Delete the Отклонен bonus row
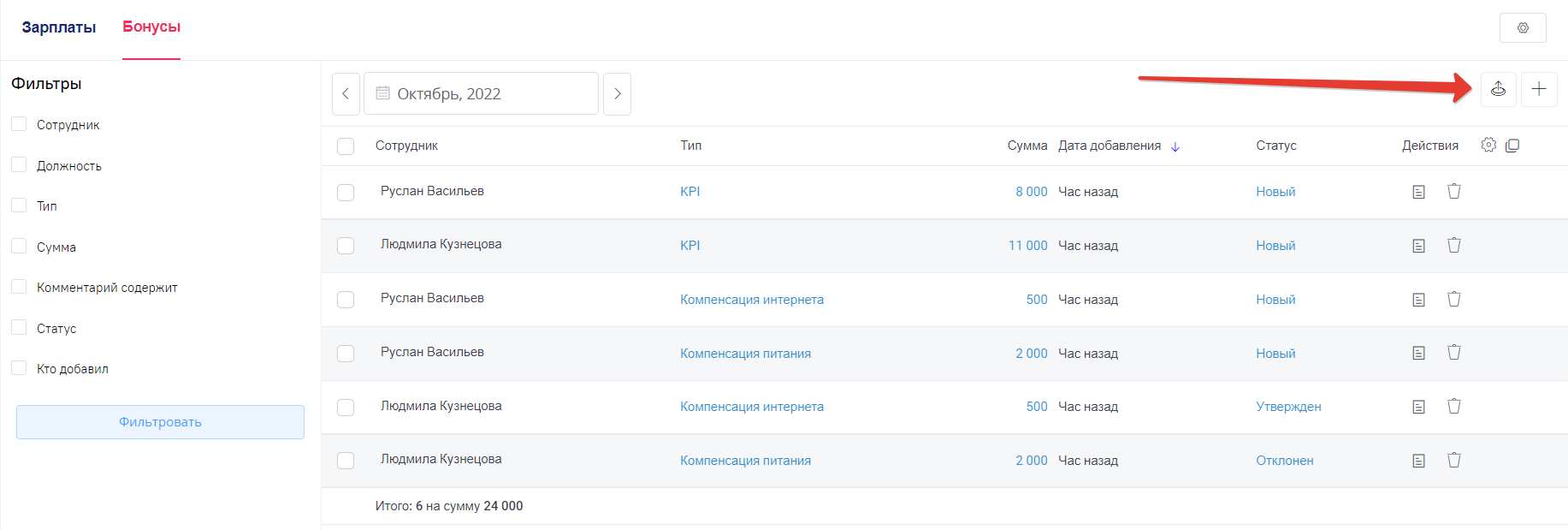This screenshot has height=530, width=1568. 1453,460
